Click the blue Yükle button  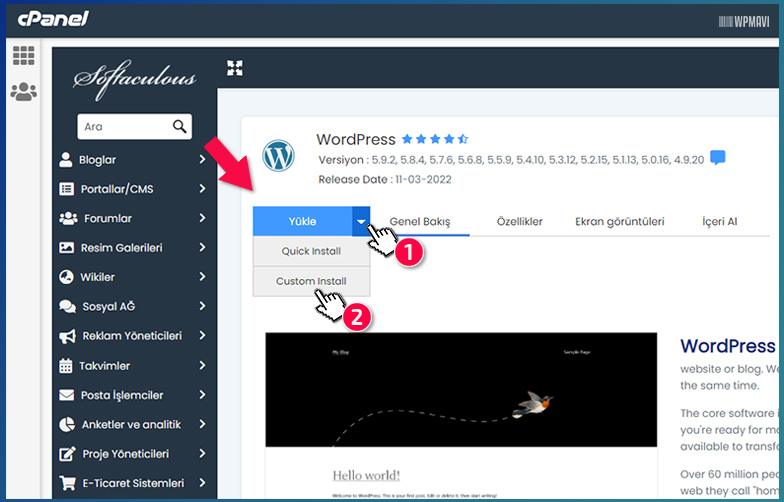click(x=302, y=222)
